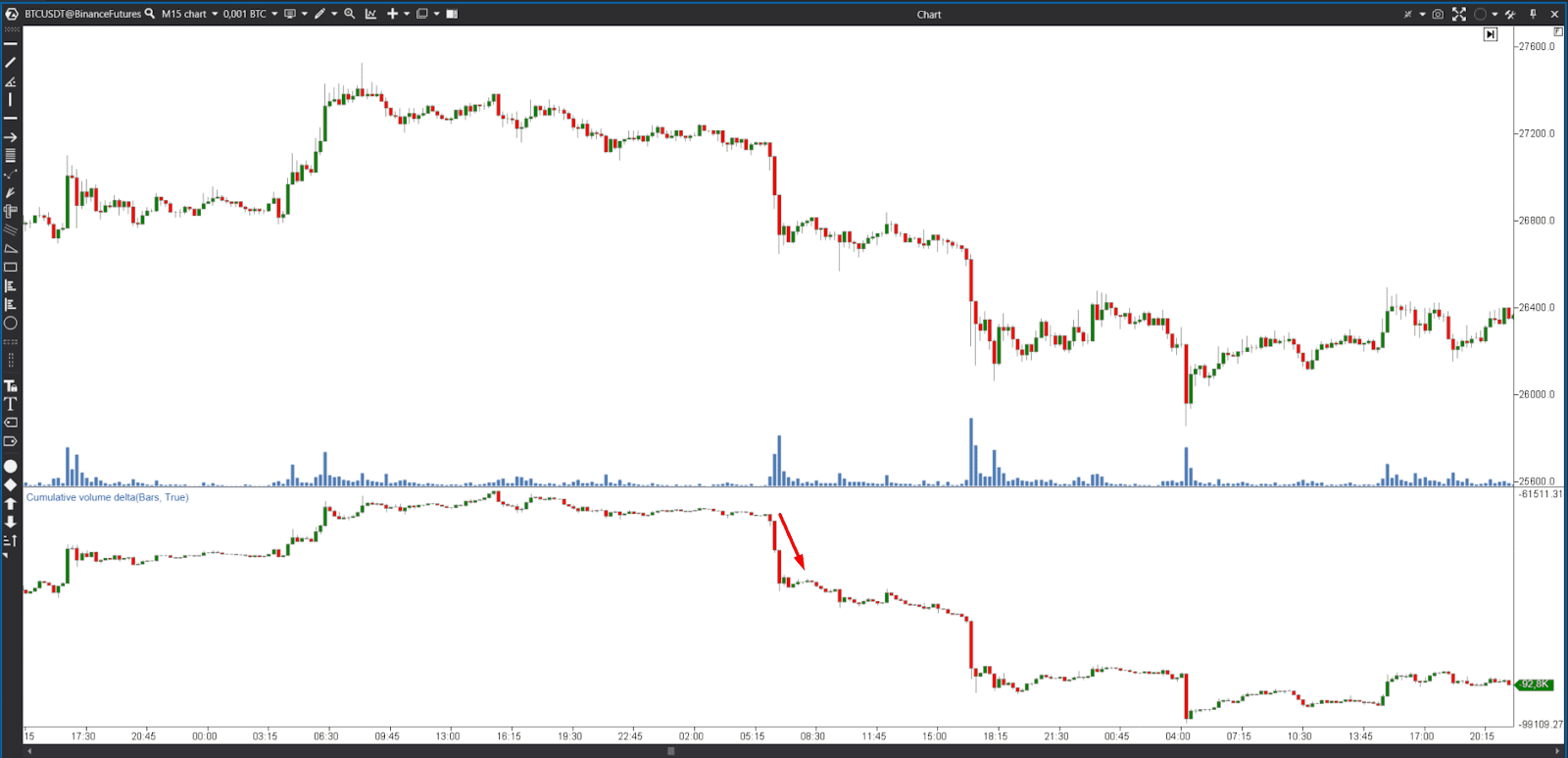Click the circle color group icon

click(1481, 14)
